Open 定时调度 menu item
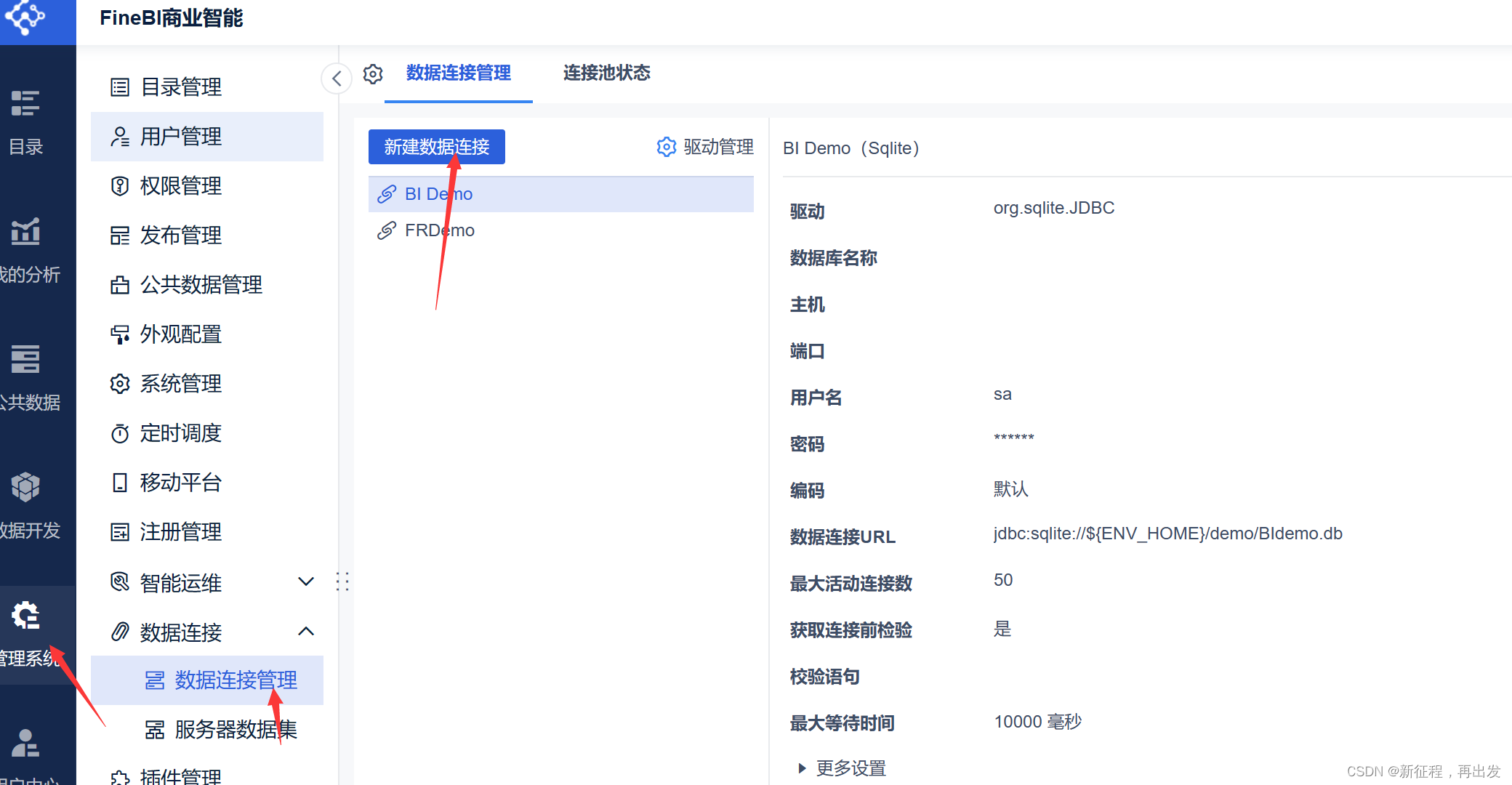This screenshot has width=1512, height=785. (207, 433)
